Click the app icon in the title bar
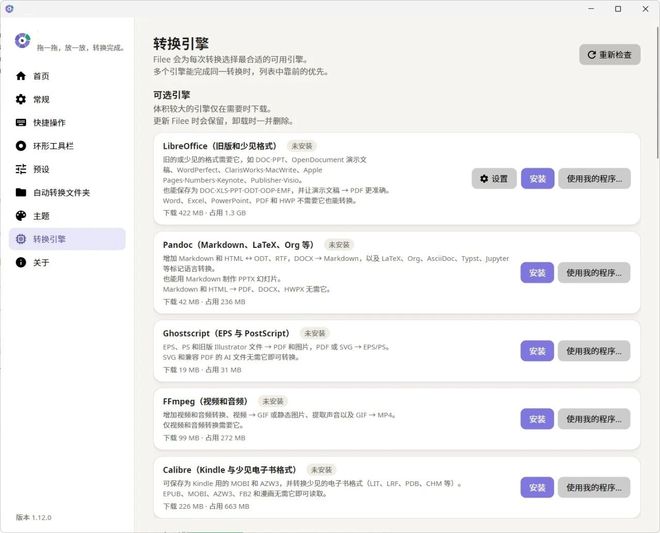The width and height of the screenshot is (660, 533). point(9,8)
